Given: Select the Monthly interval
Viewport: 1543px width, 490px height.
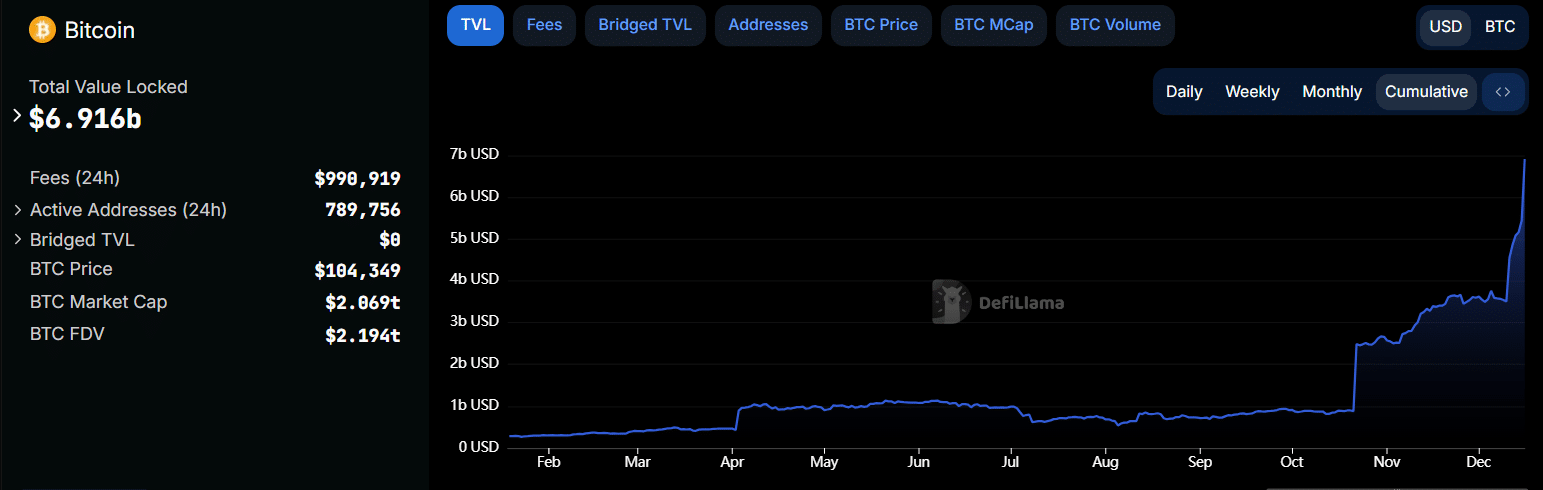Looking at the screenshot, I should pyautogui.click(x=1332, y=92).
